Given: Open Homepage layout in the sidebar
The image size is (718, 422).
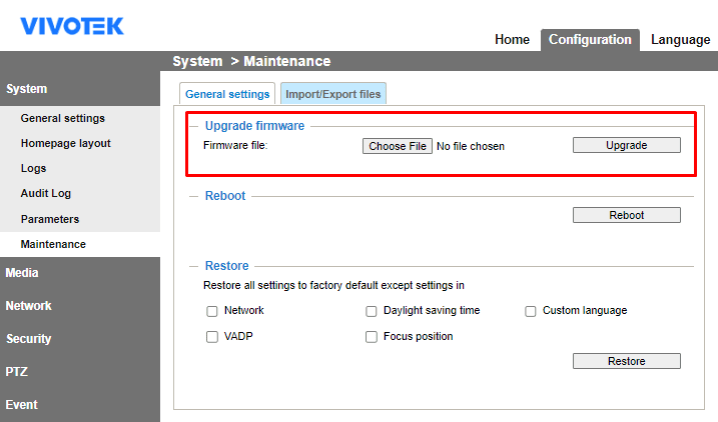Looking at the screenshot, I should (66, 143).
